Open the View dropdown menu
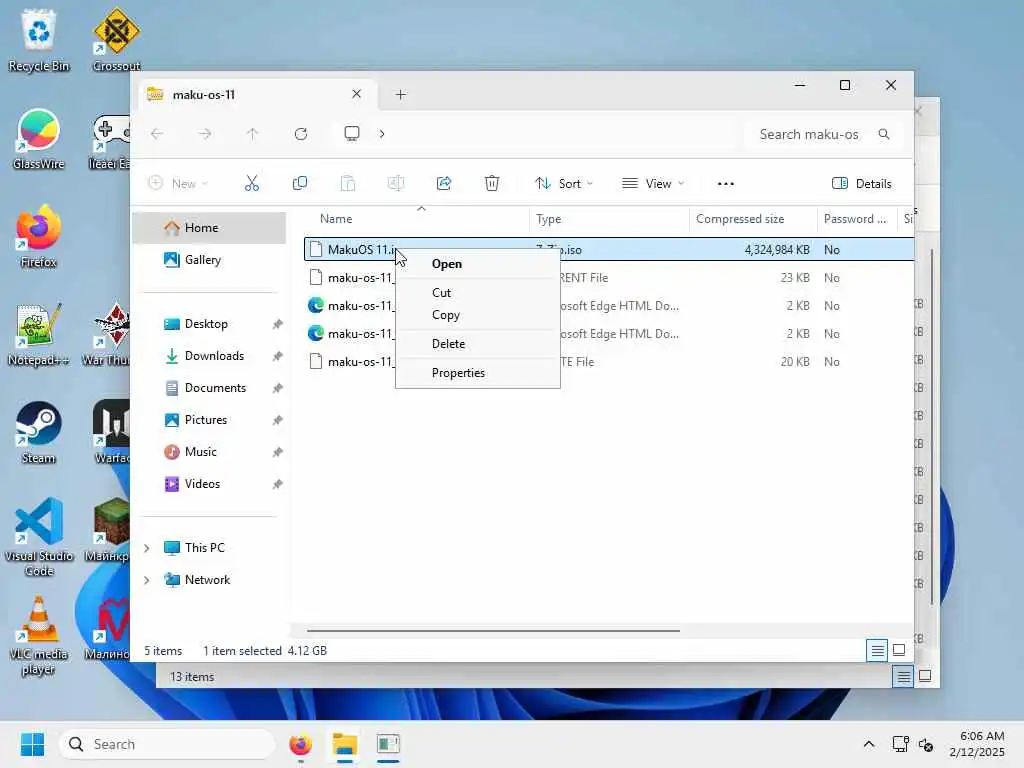1024x768 pixels. [x=653, y=184]
